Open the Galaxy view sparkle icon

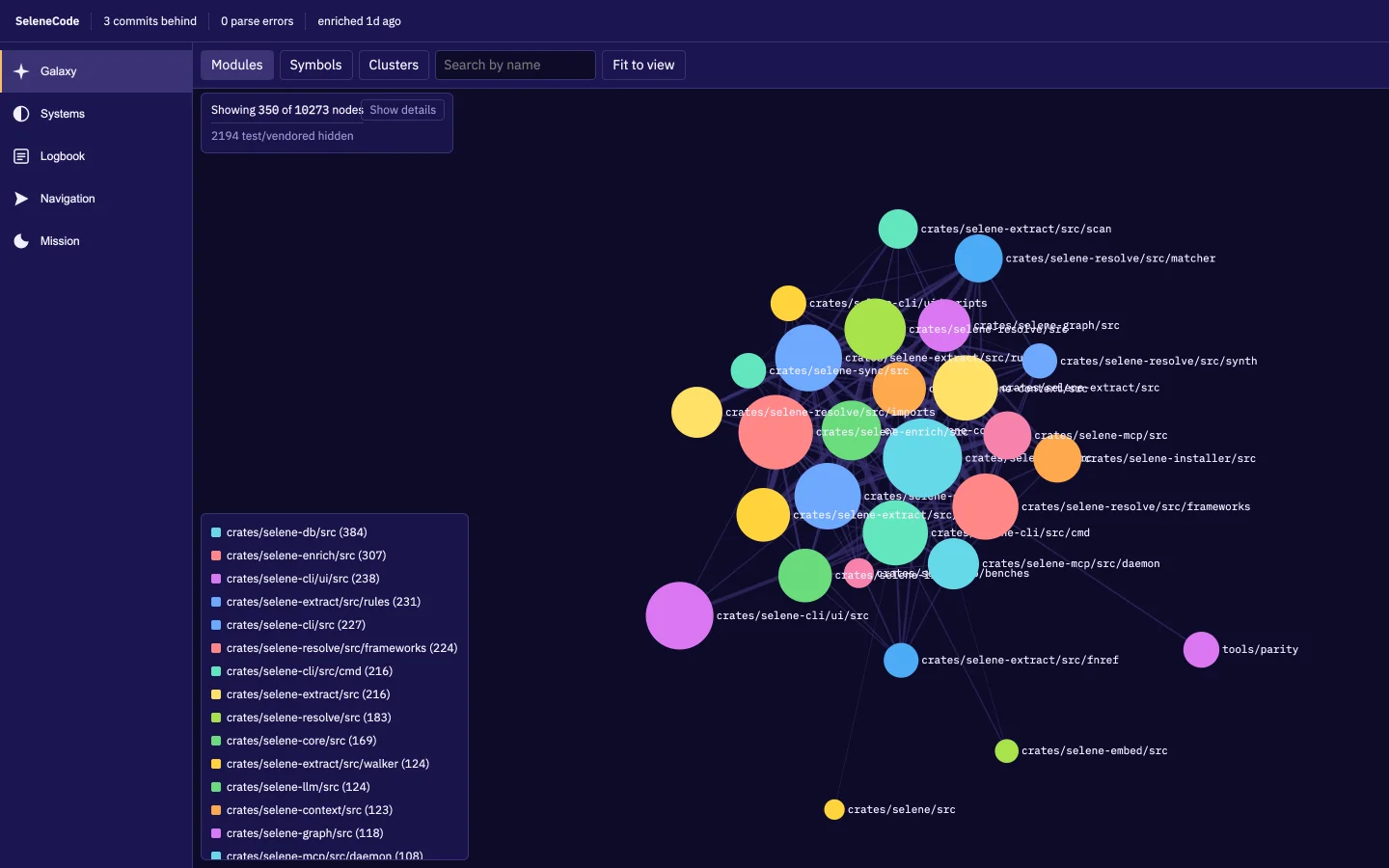[x=21, y=71]
